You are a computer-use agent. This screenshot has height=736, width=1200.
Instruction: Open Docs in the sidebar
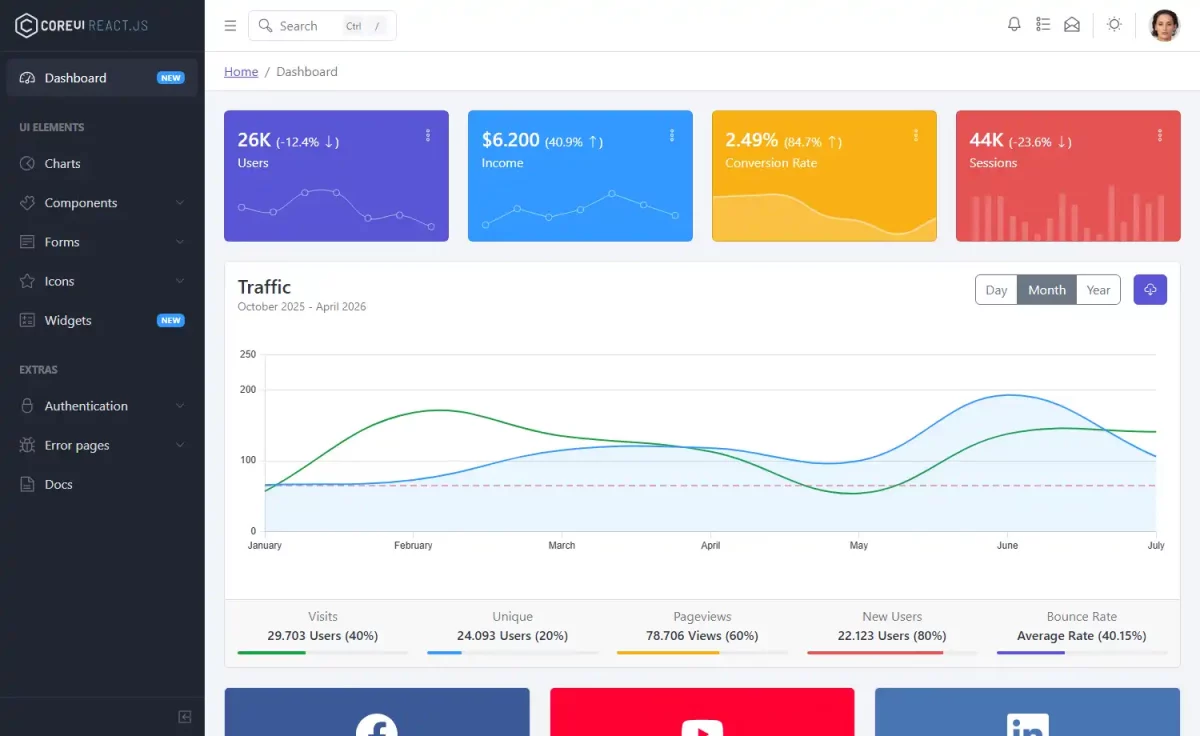pyautogui.click(x=102, y=484)
